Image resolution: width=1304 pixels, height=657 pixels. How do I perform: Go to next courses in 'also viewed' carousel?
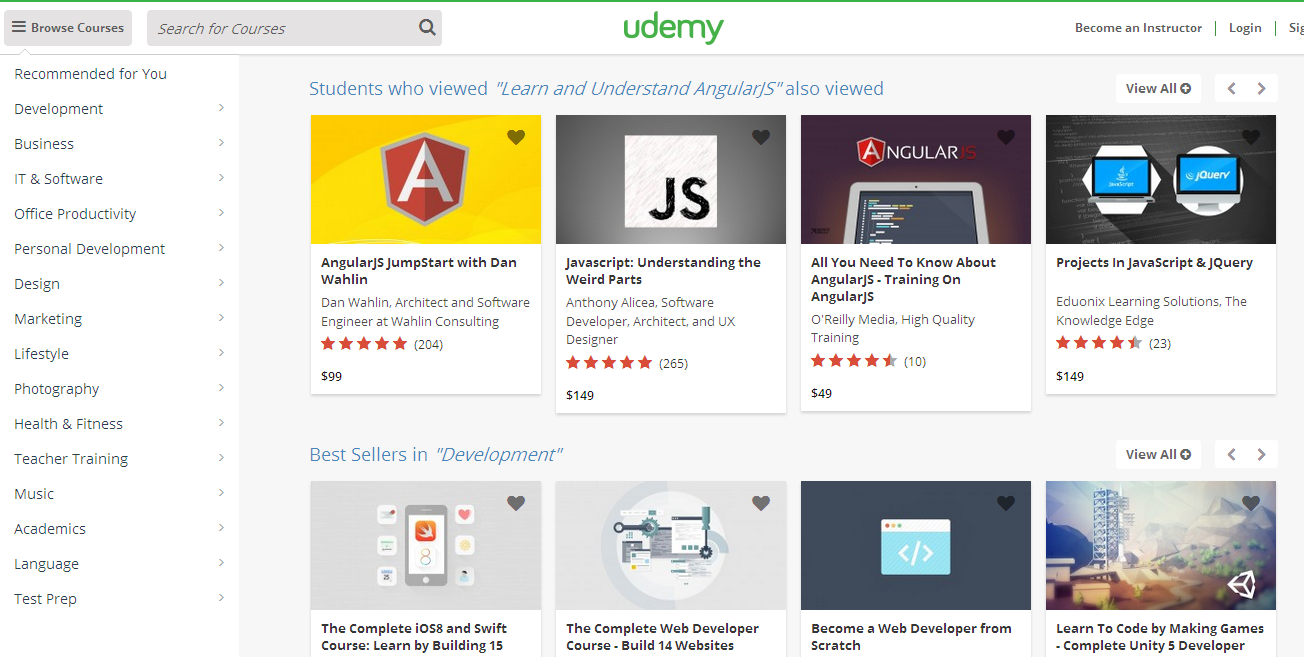[1262, 88]
